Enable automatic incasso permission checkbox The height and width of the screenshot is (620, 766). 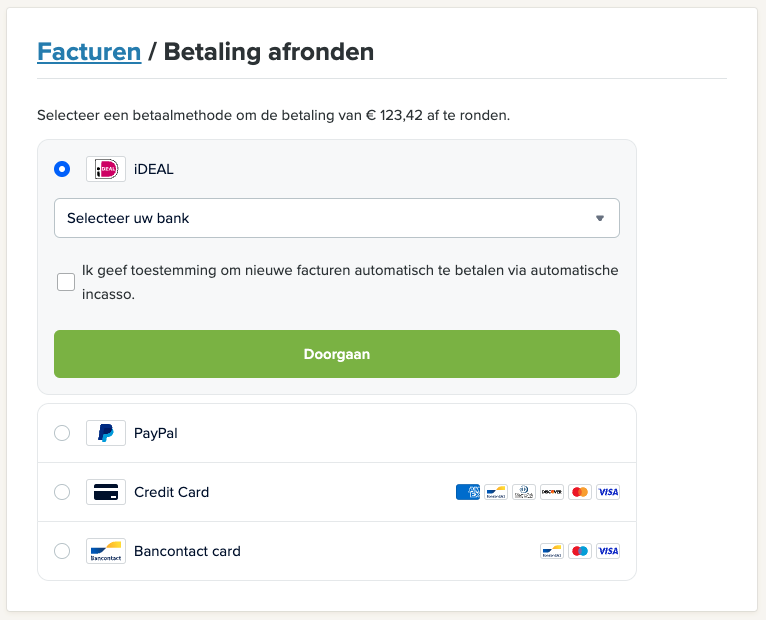point(66,282)
